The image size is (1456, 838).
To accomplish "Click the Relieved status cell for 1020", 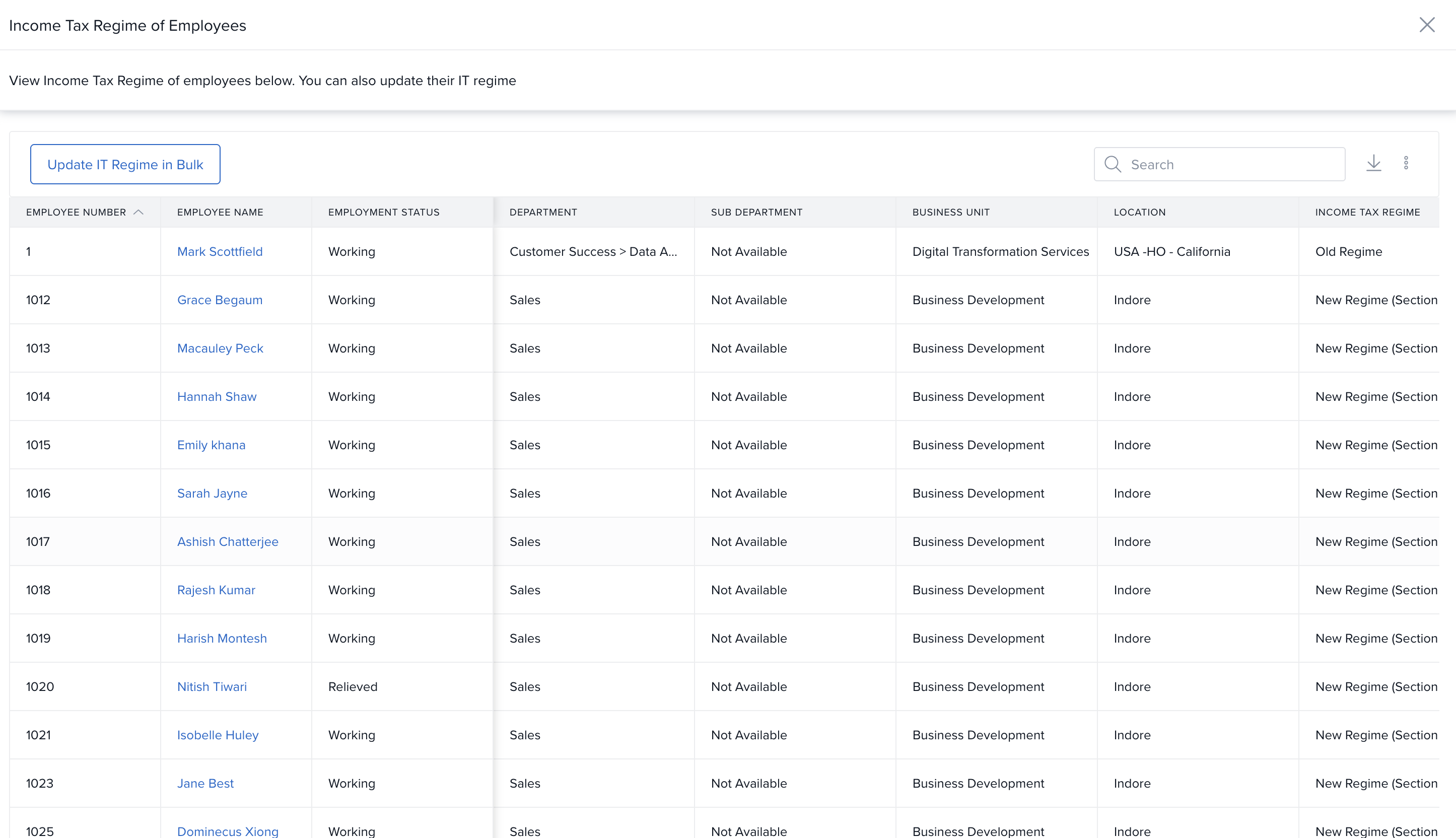I will click(x=352, y=686).
